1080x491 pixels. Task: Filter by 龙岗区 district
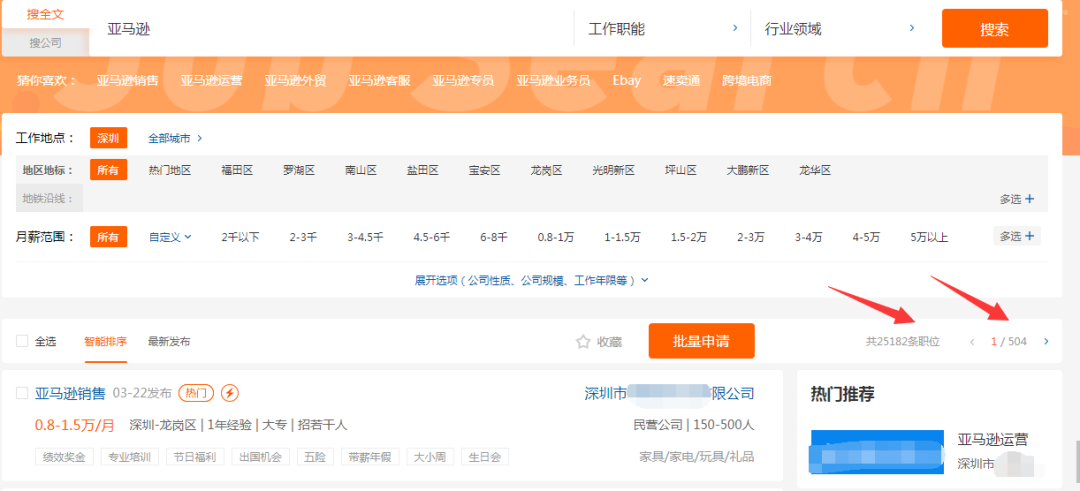[x=546, y=170]
